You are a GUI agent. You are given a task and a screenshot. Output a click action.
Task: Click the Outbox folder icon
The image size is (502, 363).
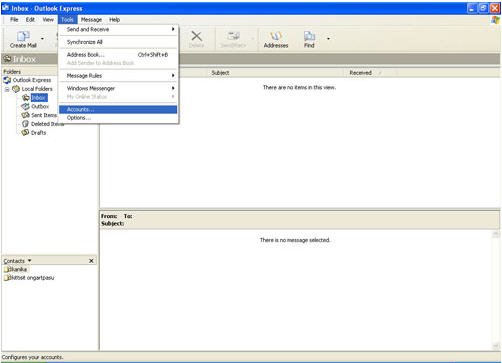coord(25,106)
